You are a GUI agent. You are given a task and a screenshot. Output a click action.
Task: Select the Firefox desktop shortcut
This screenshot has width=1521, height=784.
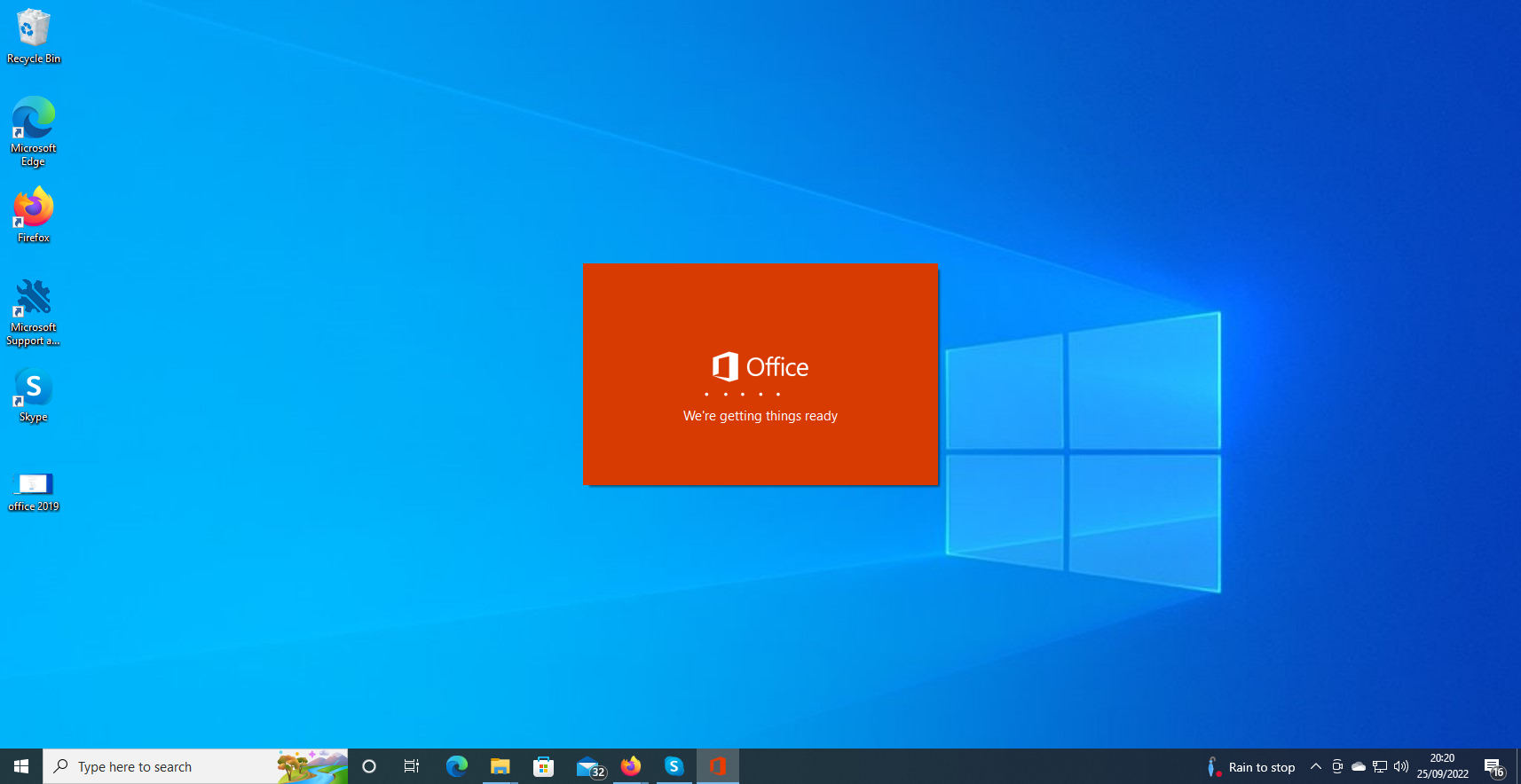point(34,215)
